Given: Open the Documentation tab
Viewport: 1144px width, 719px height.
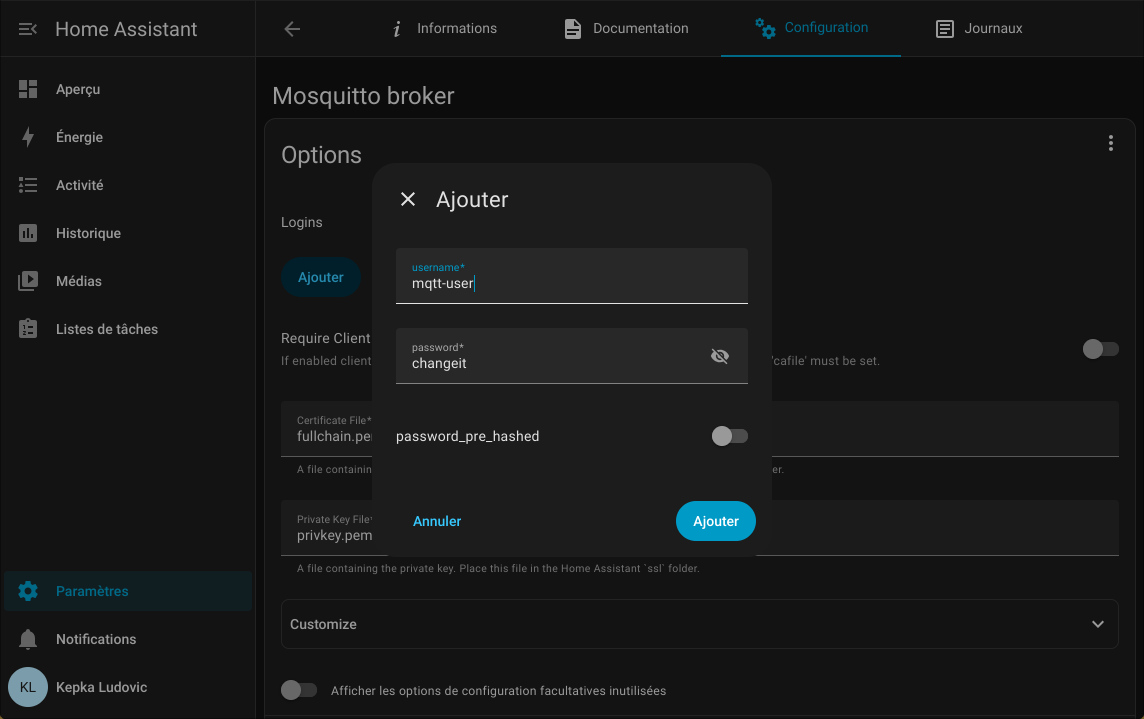Looking at the screenshot, I should (626, 29).
